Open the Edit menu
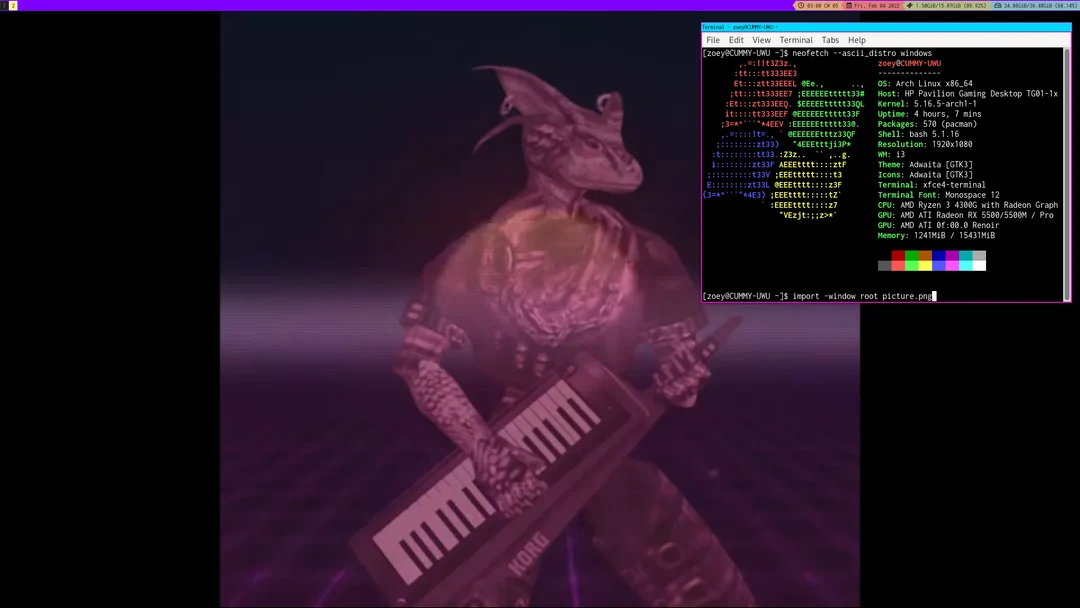The width and height of the screenshot is (1080, 608). point(736,40)
